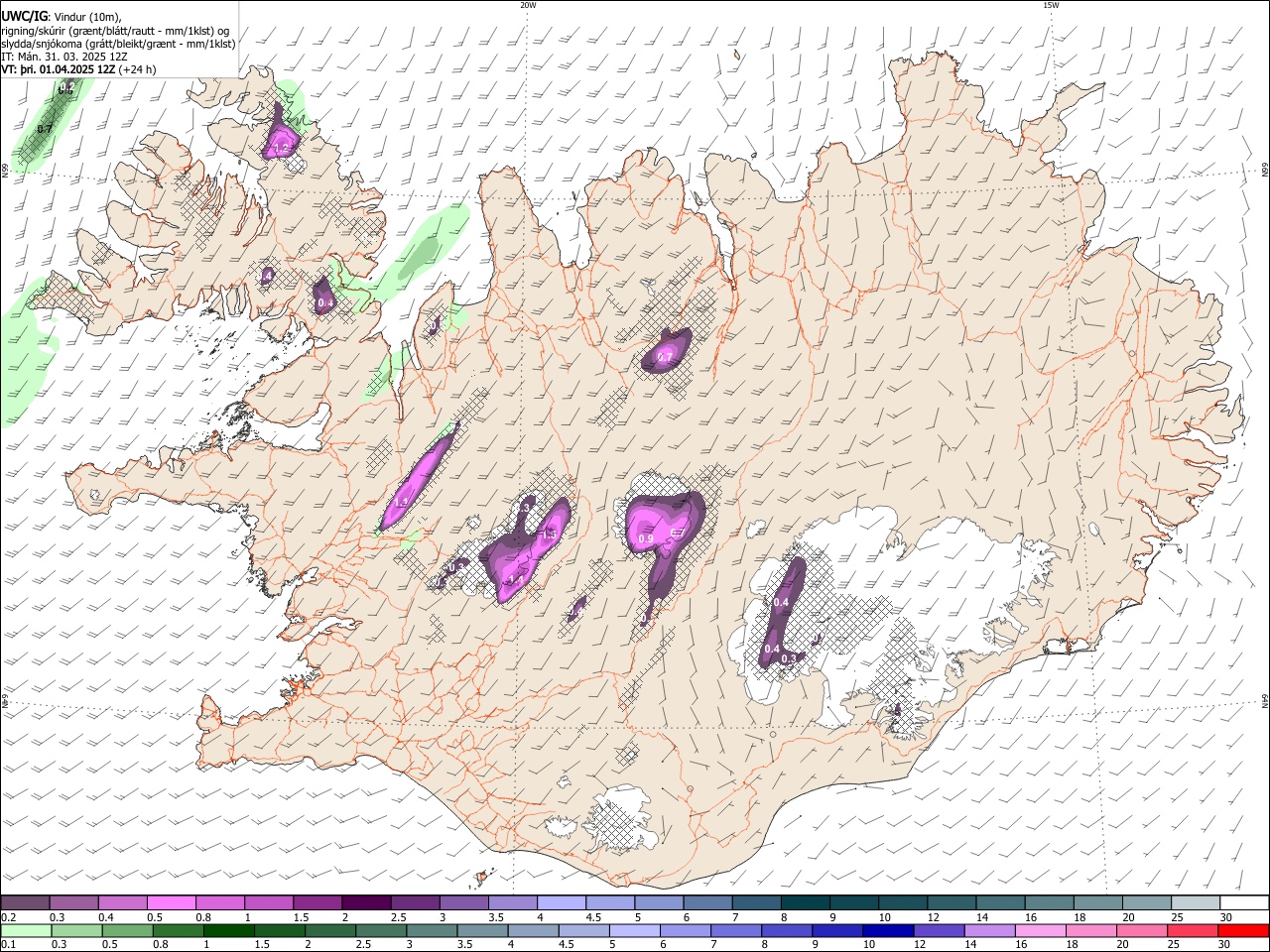Click the 0.9 value on the central pink snow patch
The height and width of the screenshot is (952, 1270).
(645, 538)
